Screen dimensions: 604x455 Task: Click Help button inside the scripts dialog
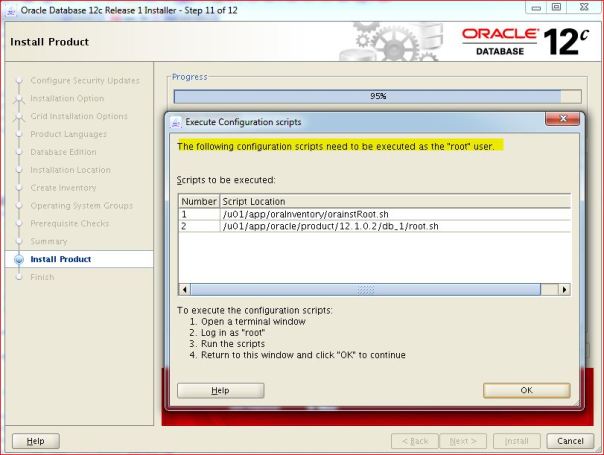tap(220, 390)
